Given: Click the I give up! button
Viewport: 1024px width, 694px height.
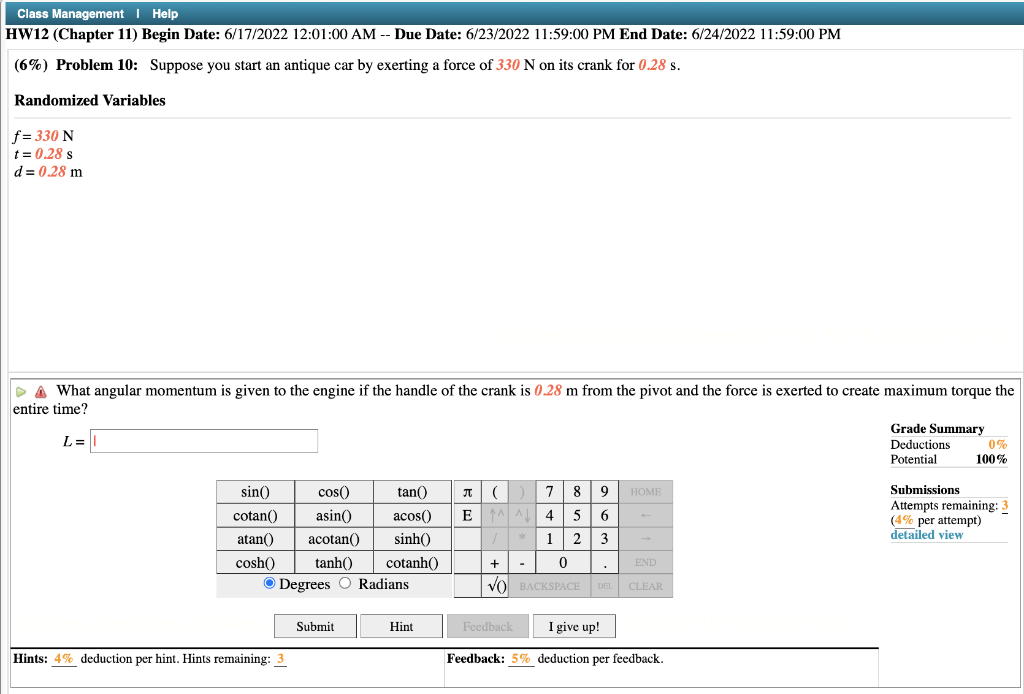Looking at the screenshot, I should (x=574, y=626).
